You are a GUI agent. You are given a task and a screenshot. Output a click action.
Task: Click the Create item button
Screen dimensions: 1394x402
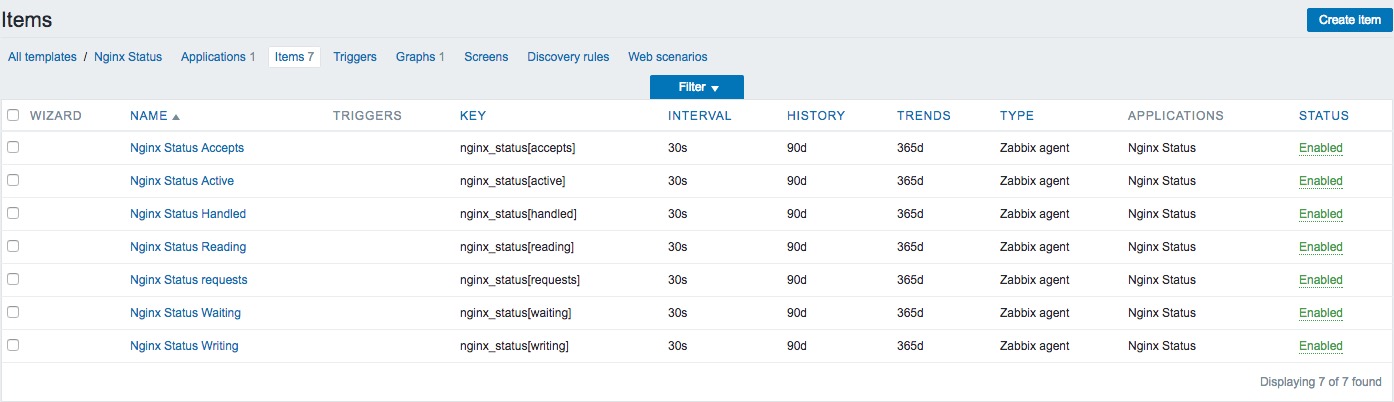(1349, 20)
